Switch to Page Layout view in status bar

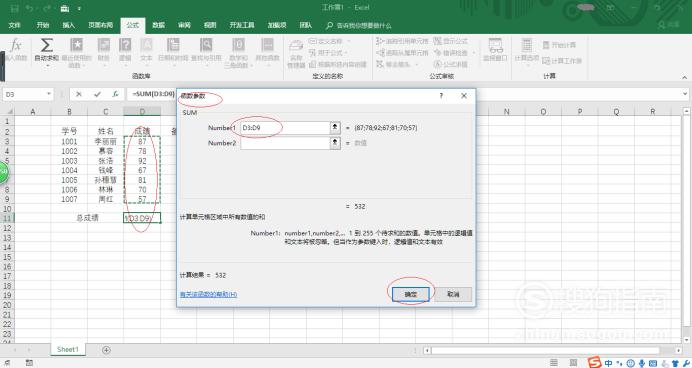click(x=573, y=363)
